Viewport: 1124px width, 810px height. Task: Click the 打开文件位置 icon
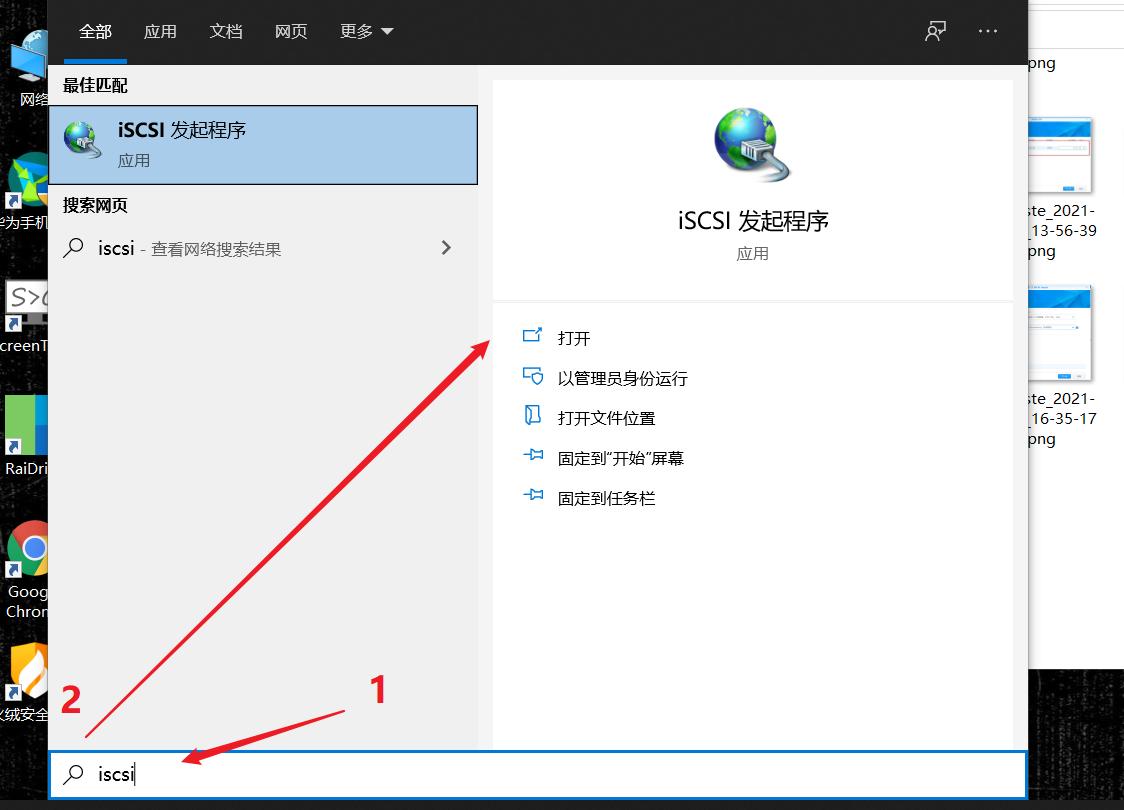coord(533,417)
